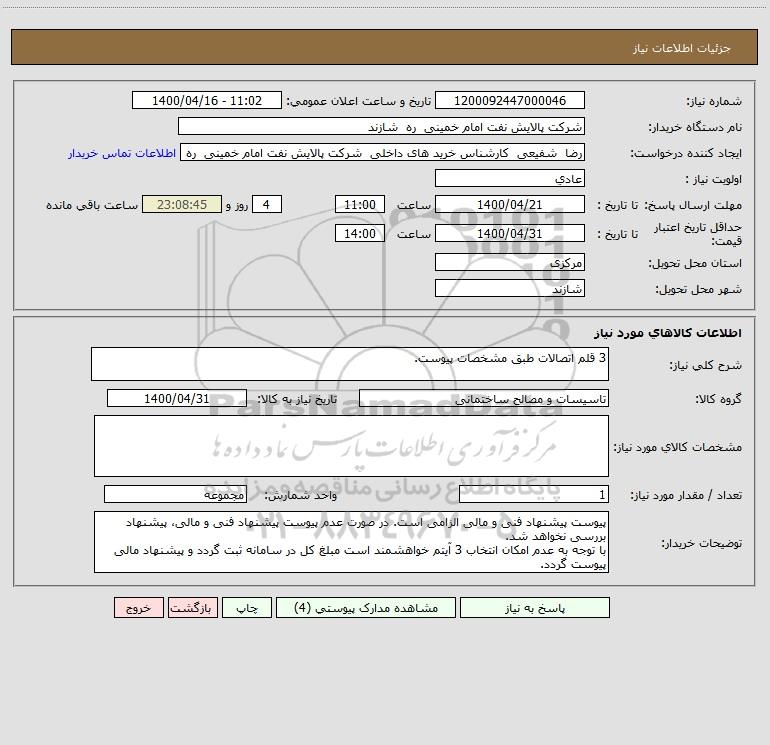Click the label شرح کلی نیاز
Viewport: 770px width, 745px height.
[x=706, y=365]
